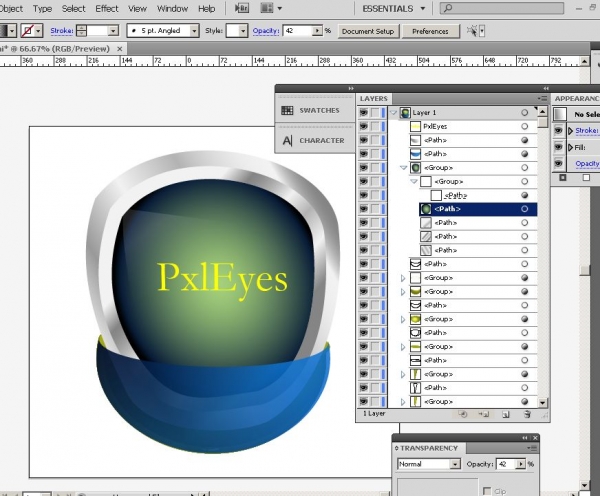Open the ESSENTIALS workspace dropdown
Image resolution: width=600 pixels, height=496 pixels.
(394, 8)
